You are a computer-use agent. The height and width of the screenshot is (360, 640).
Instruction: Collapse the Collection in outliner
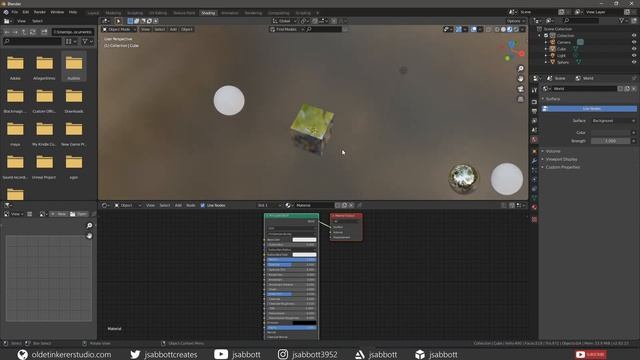[540, 36]
